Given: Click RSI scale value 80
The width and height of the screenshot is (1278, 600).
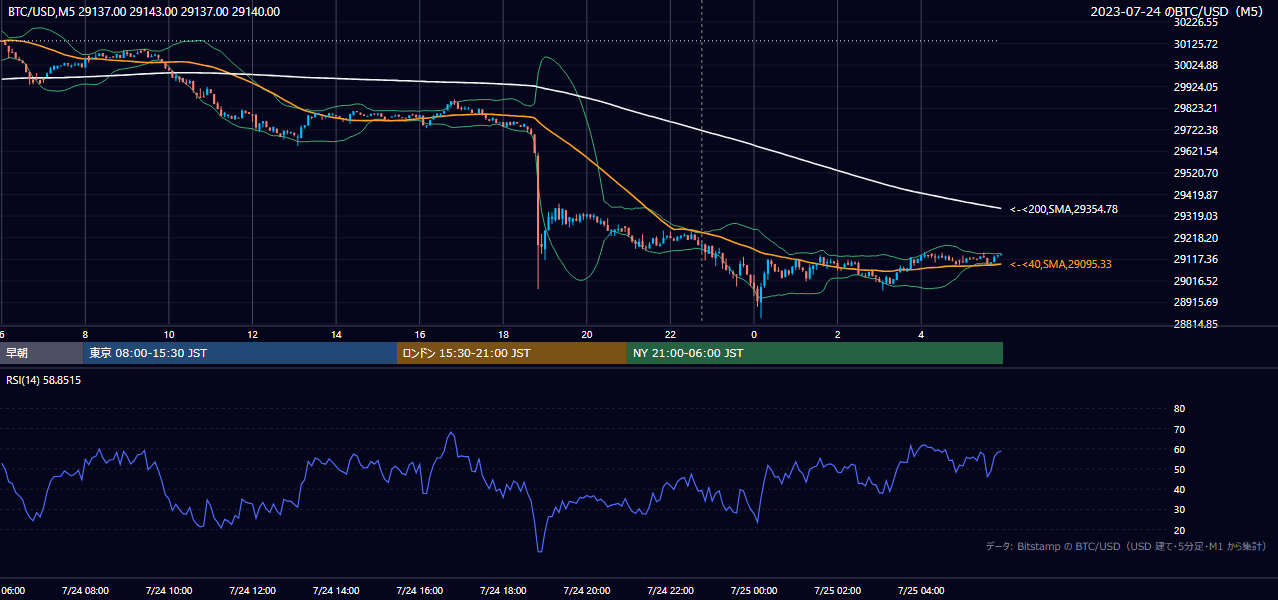Looking at the screenshot, I should pyautogui.click(x=1179, y=409).
